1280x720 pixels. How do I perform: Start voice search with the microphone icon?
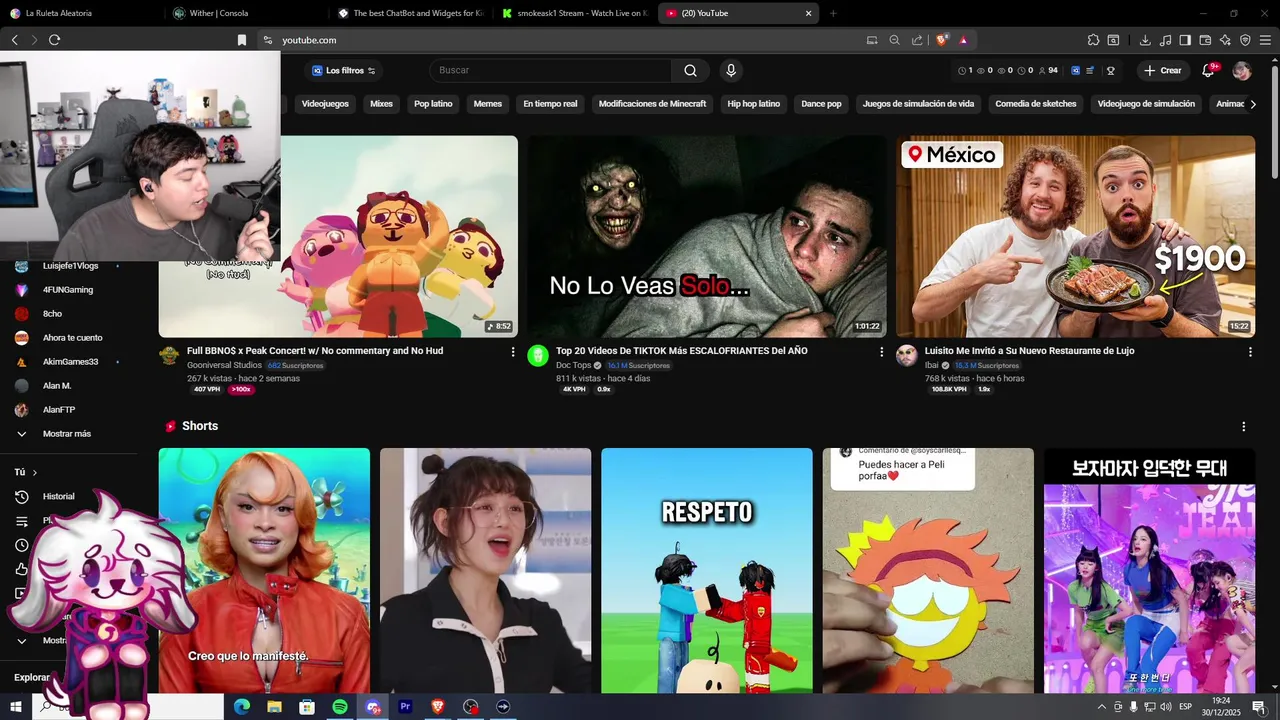coord(731,70)
